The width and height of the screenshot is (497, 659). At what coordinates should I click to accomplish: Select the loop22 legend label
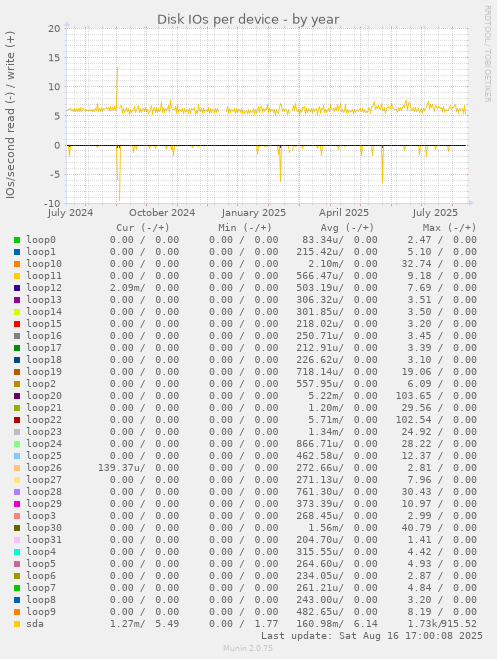tap(44, 420)
